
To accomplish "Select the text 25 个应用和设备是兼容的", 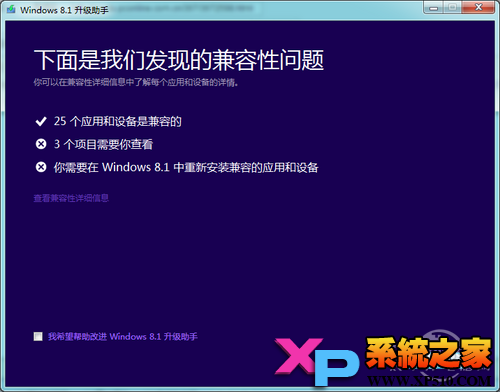I will click(118, 121).
